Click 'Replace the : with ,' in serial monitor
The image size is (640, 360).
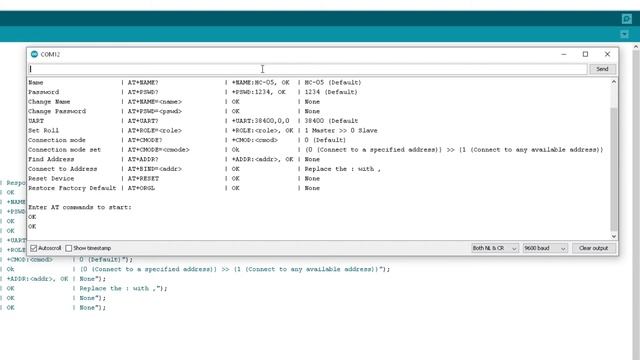[x=342, y=169]
